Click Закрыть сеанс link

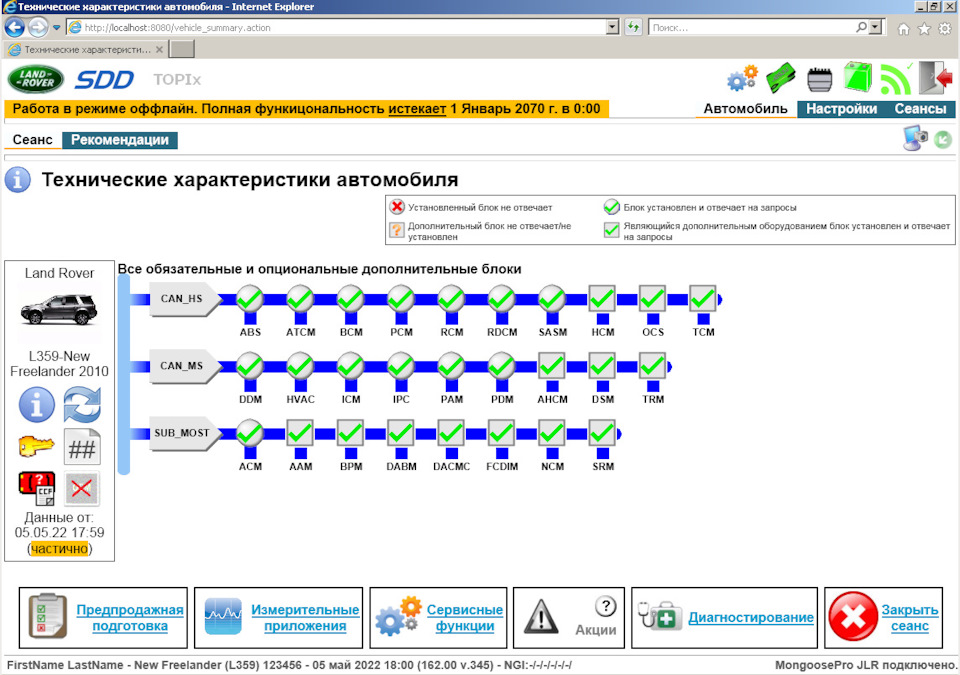point(910,617)
